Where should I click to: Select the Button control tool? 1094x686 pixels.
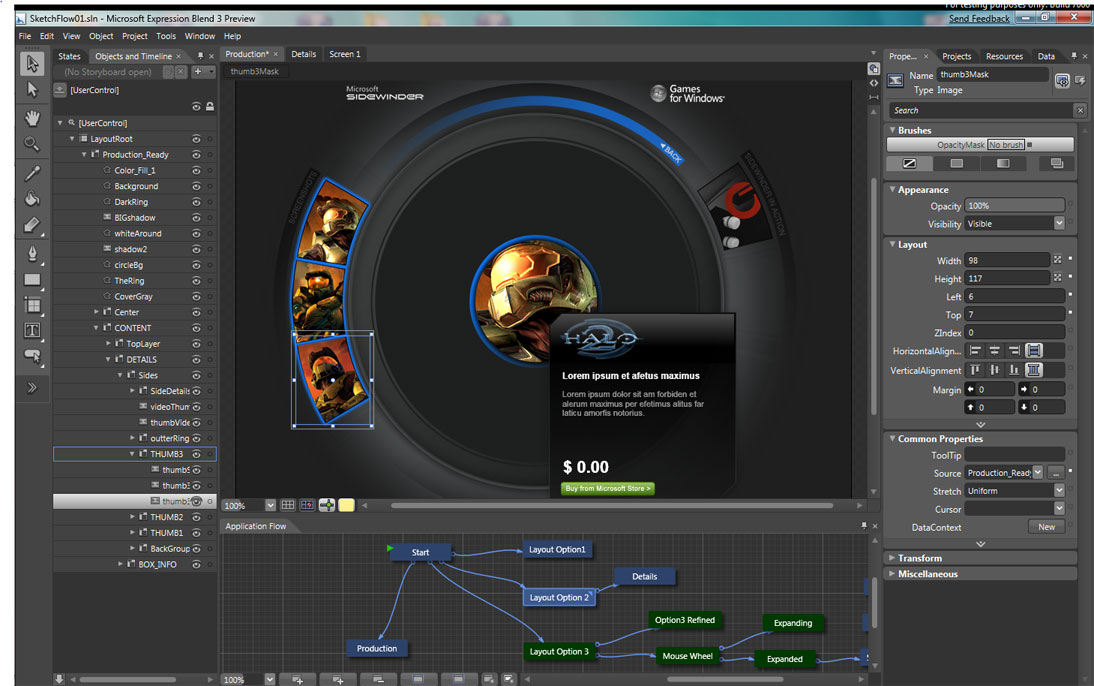point(32,357)
